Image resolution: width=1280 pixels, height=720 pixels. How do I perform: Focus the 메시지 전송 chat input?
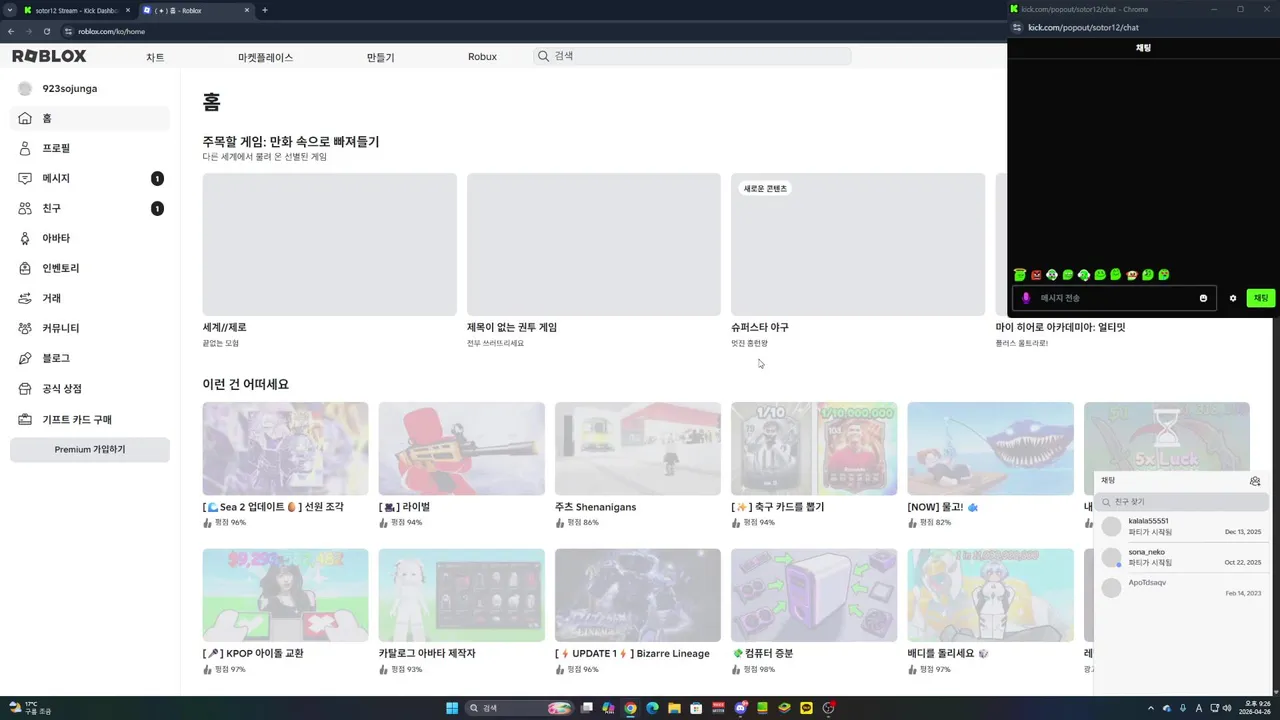click(1113, 298)
